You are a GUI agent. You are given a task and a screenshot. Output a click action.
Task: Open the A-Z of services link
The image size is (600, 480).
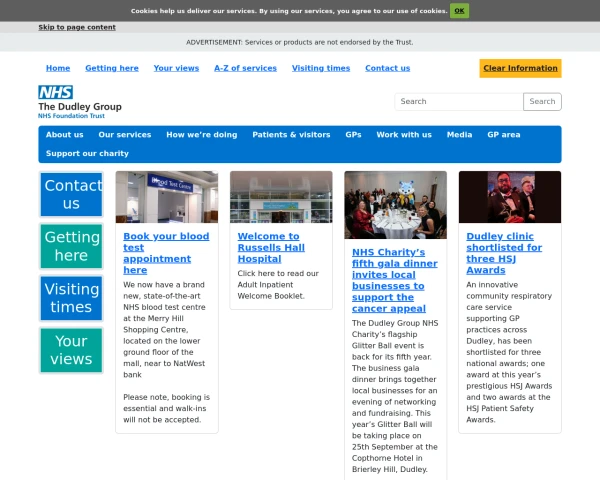(245, 68)
